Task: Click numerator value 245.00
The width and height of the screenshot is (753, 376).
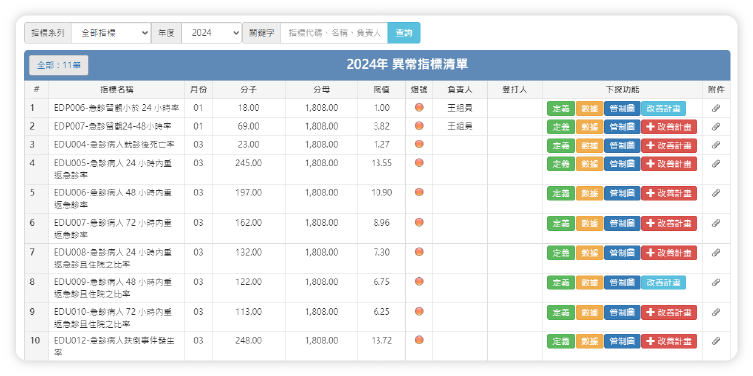Action: 249,163
